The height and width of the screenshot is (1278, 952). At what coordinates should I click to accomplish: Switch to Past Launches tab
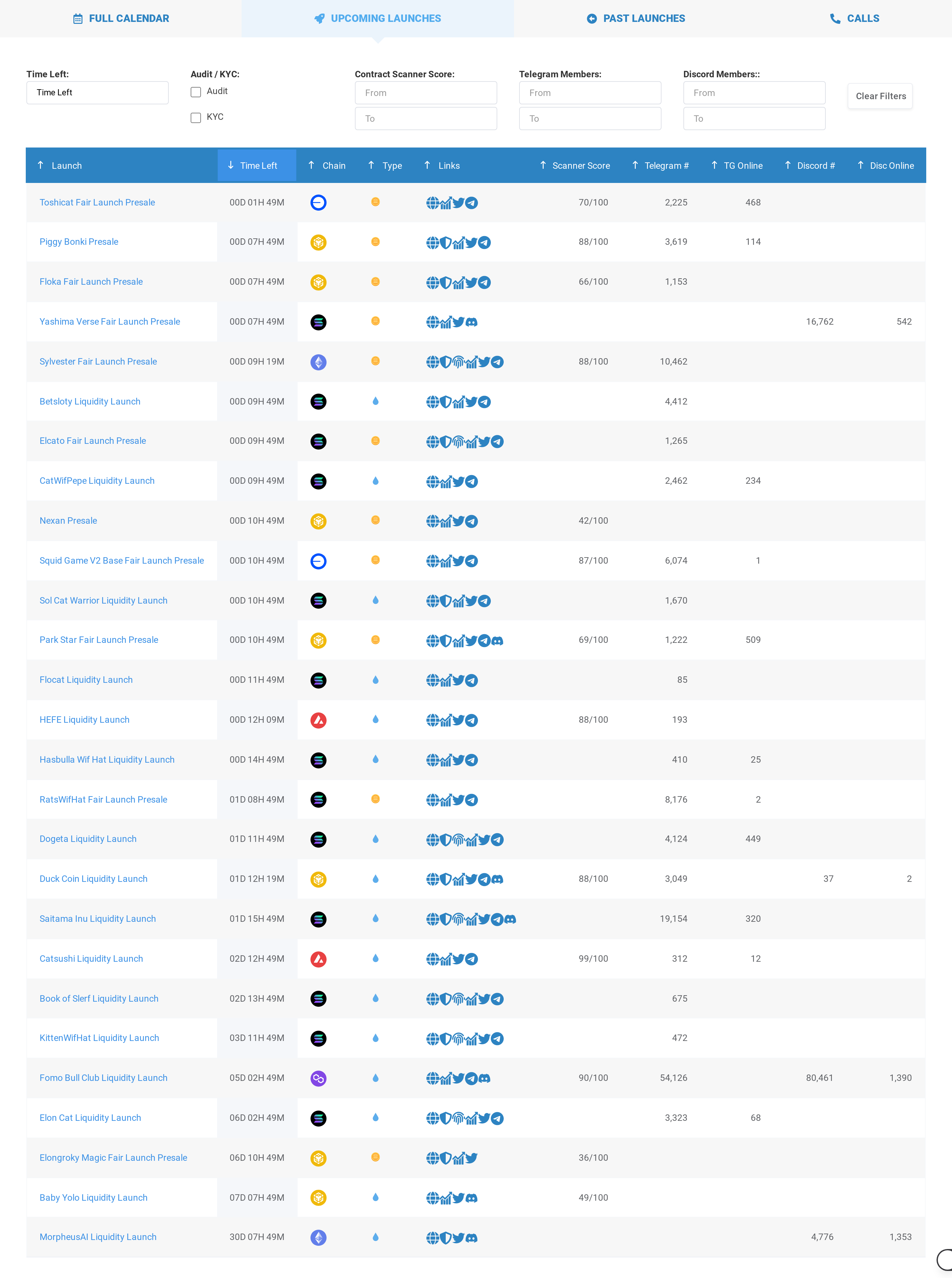click(636, 18)
